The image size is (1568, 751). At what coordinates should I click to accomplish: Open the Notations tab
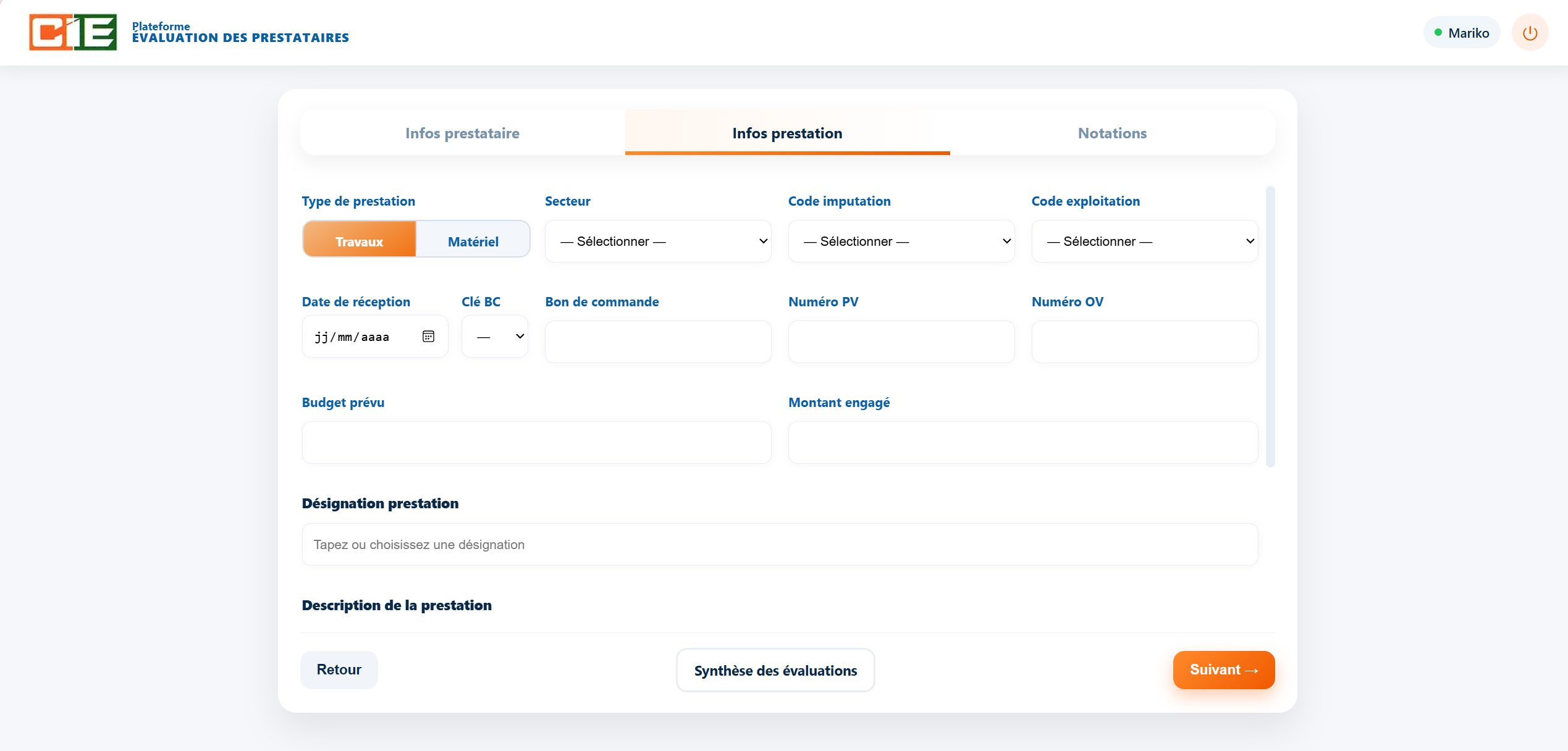click(x=1112, y=133)
